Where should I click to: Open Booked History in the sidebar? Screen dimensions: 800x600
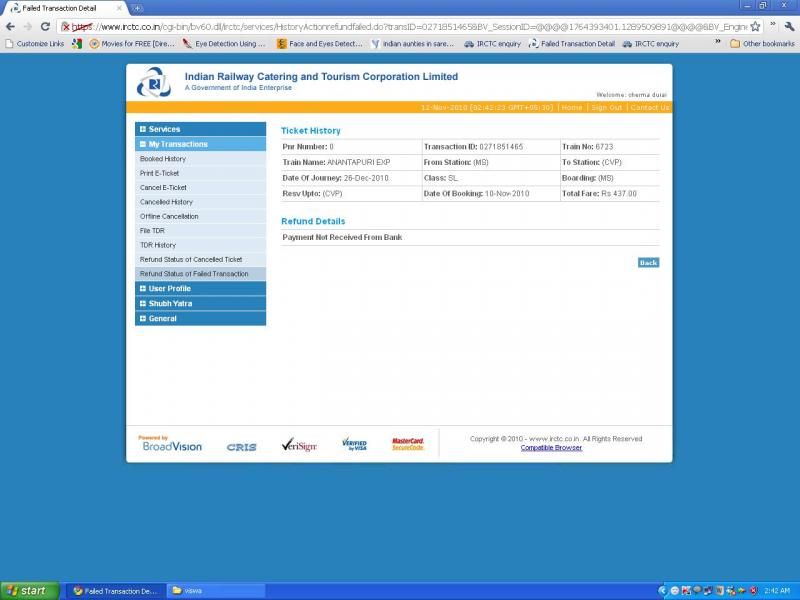tap(163, 159)
